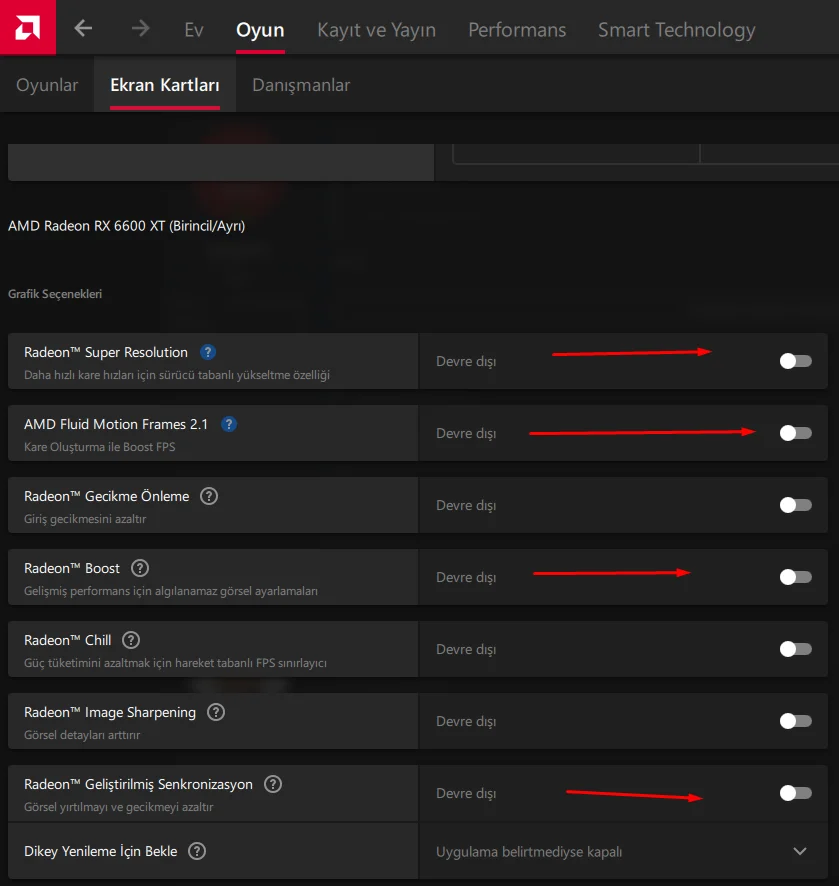Show help for Geliştirilmiş Senkronizasyon

tap(273, 784)
